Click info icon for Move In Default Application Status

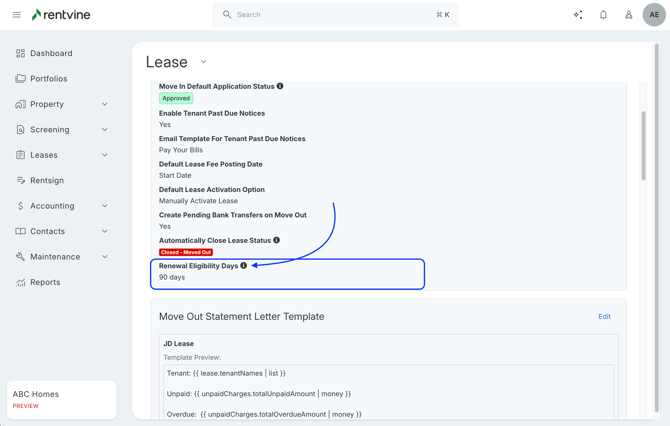coord(280,86)
